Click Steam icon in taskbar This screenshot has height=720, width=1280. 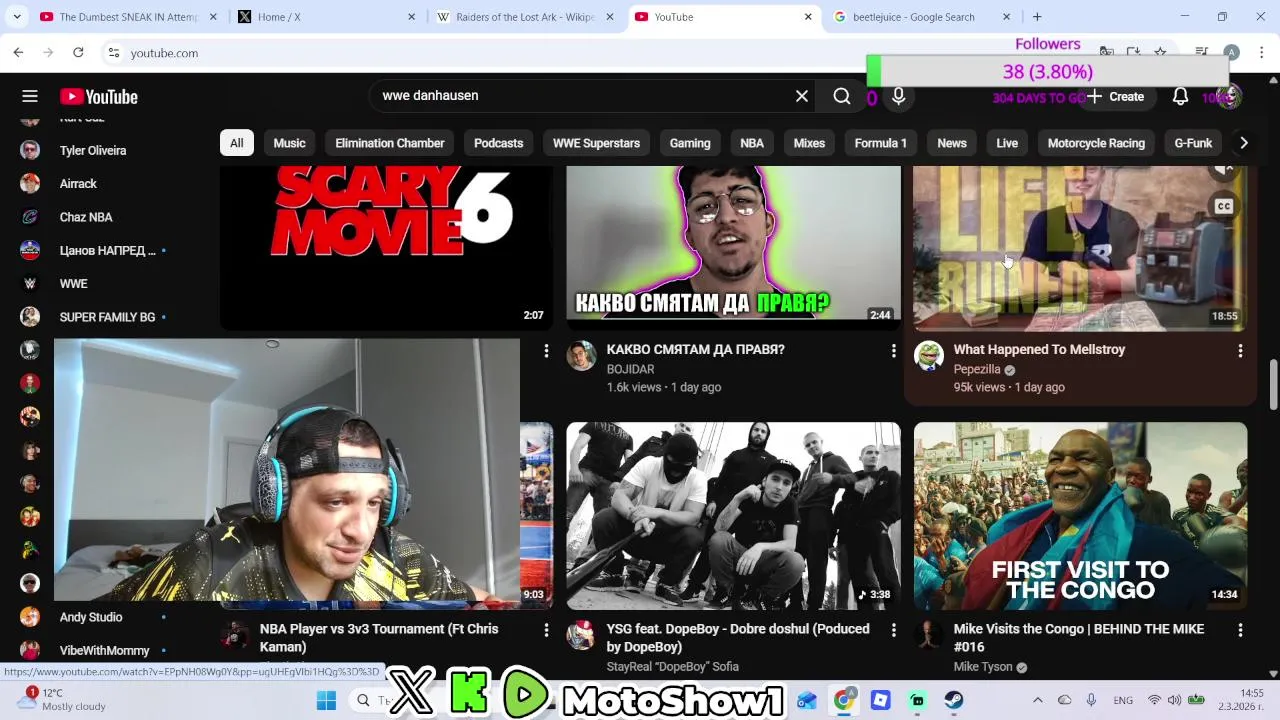(x=954, y=701)
